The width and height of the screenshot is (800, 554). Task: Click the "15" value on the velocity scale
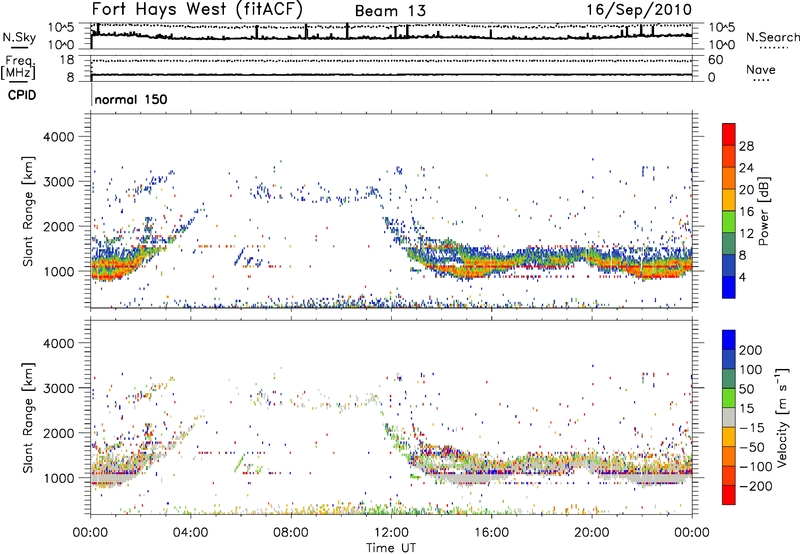[x=747, y=409]
